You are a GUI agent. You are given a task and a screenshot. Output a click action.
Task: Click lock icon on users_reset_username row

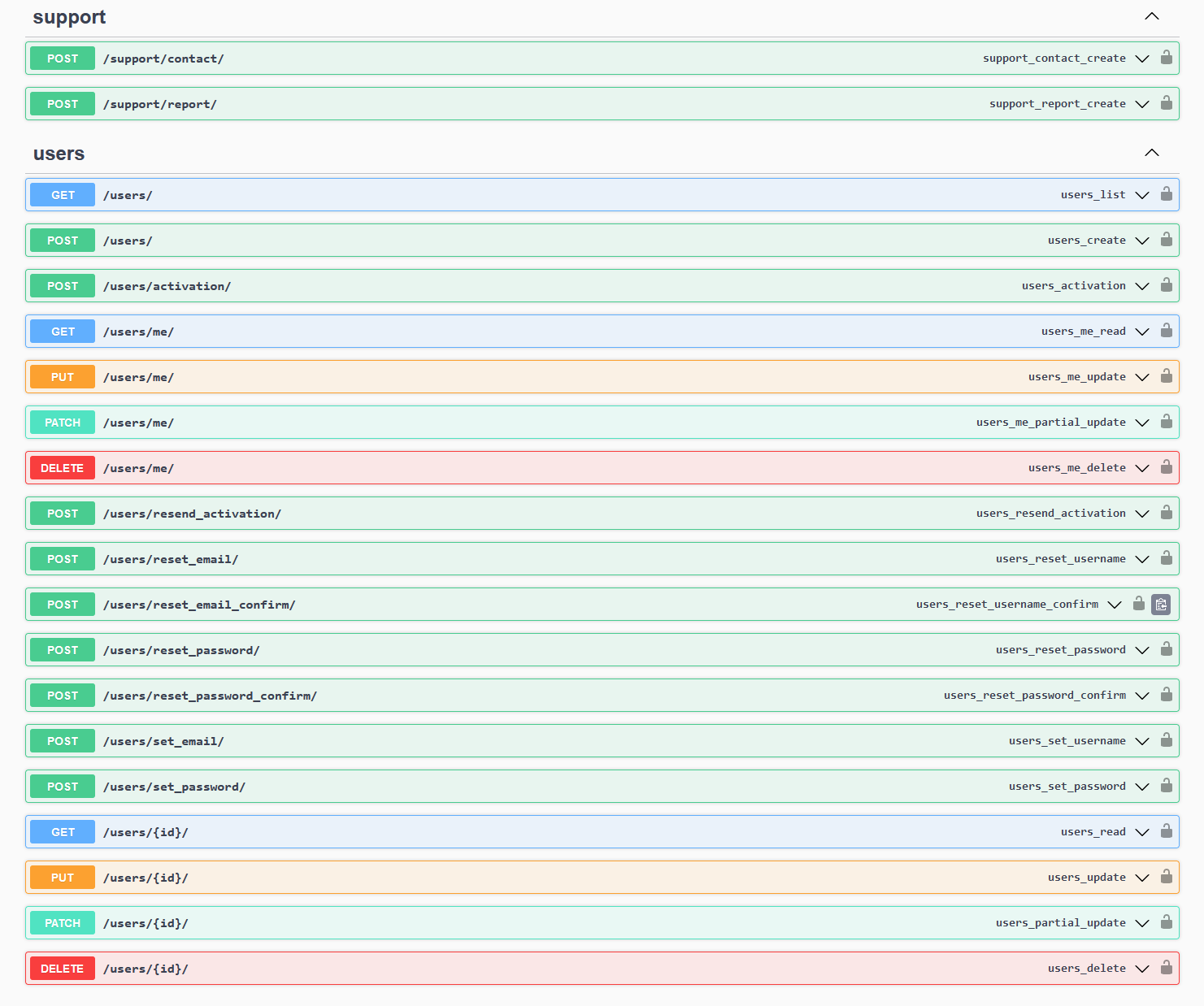point(1166,558)
